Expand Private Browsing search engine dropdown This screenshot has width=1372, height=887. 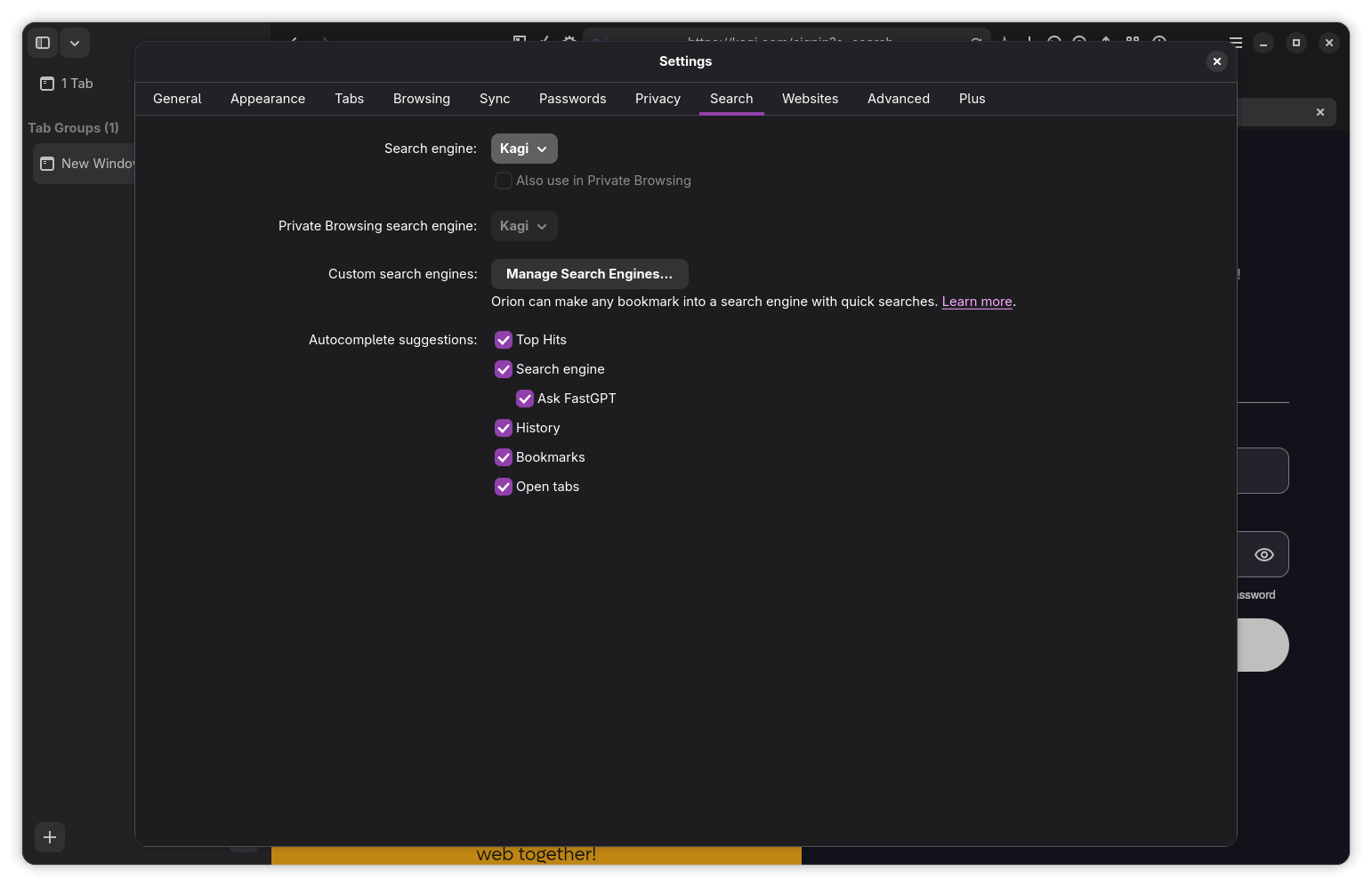coord(524,226)
